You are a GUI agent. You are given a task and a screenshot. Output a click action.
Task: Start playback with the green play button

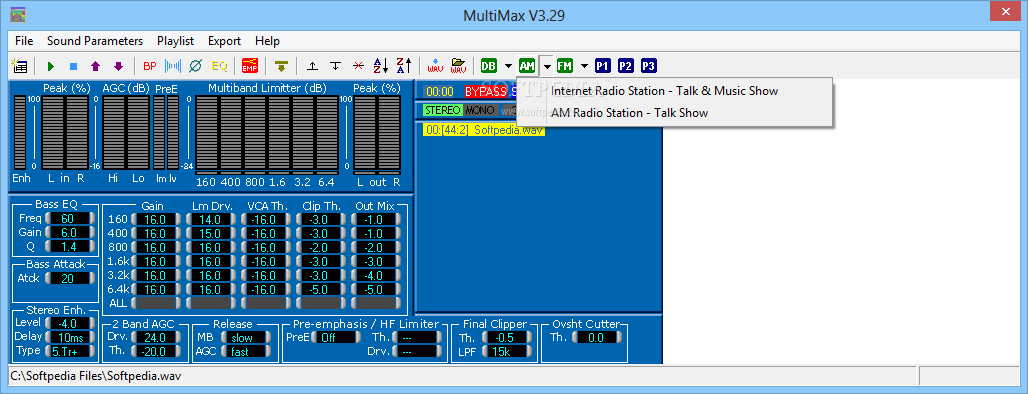[50, 66]
